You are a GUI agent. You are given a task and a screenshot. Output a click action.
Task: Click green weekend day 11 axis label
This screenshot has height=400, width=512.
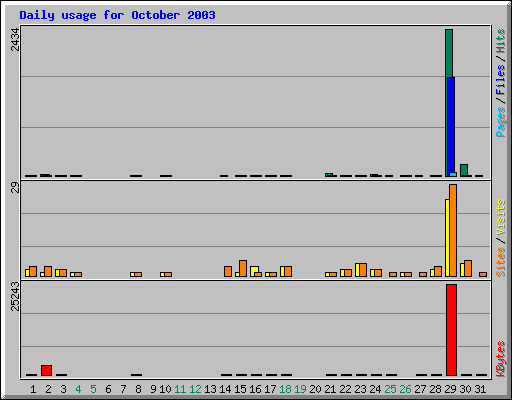(x=180, y=389)
